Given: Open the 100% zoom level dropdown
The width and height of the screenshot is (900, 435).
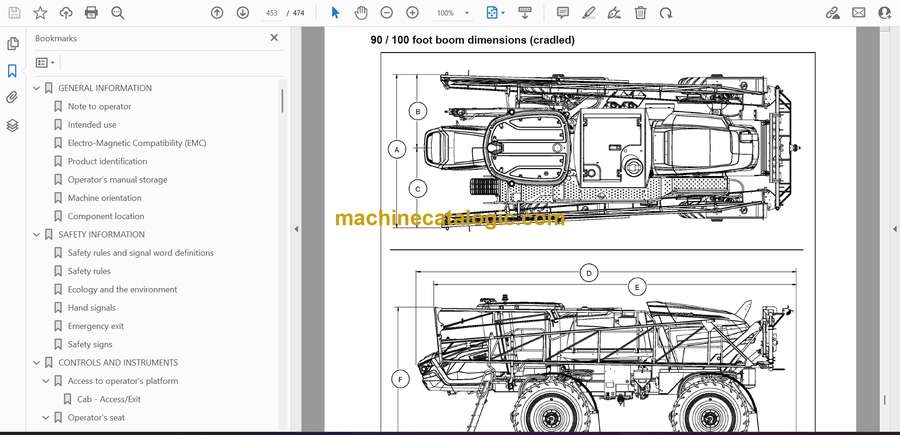Looking at the screenshot, I should (x=451, y=13).
